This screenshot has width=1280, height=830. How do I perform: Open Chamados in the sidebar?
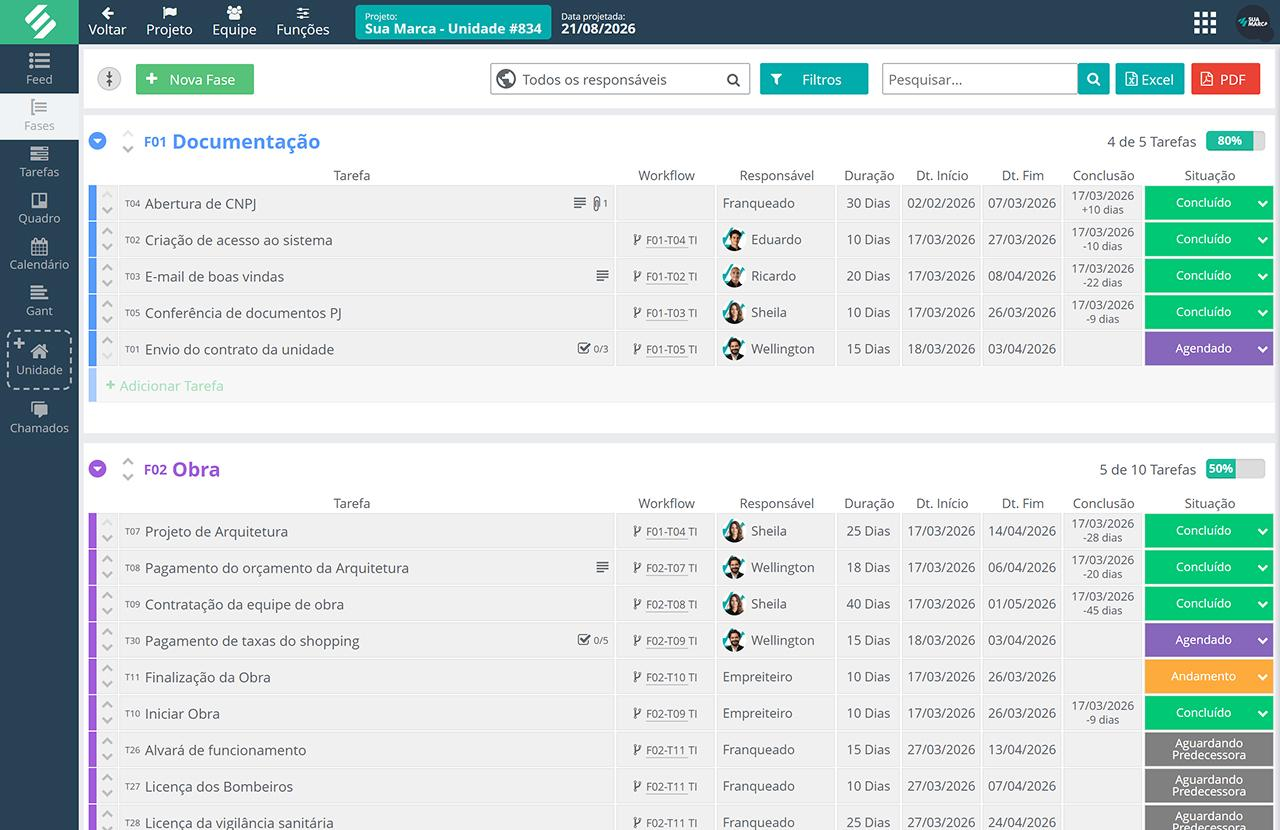(x=39, y=417)
